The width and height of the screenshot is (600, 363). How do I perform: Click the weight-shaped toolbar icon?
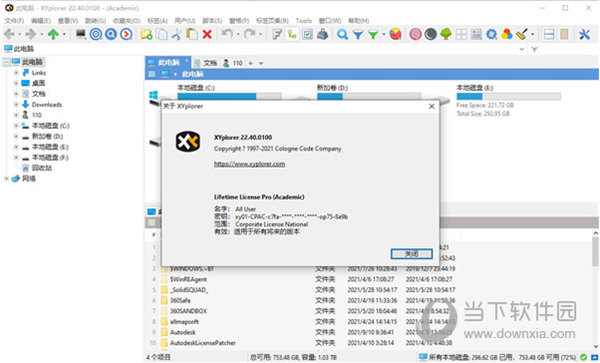[322, 34]
